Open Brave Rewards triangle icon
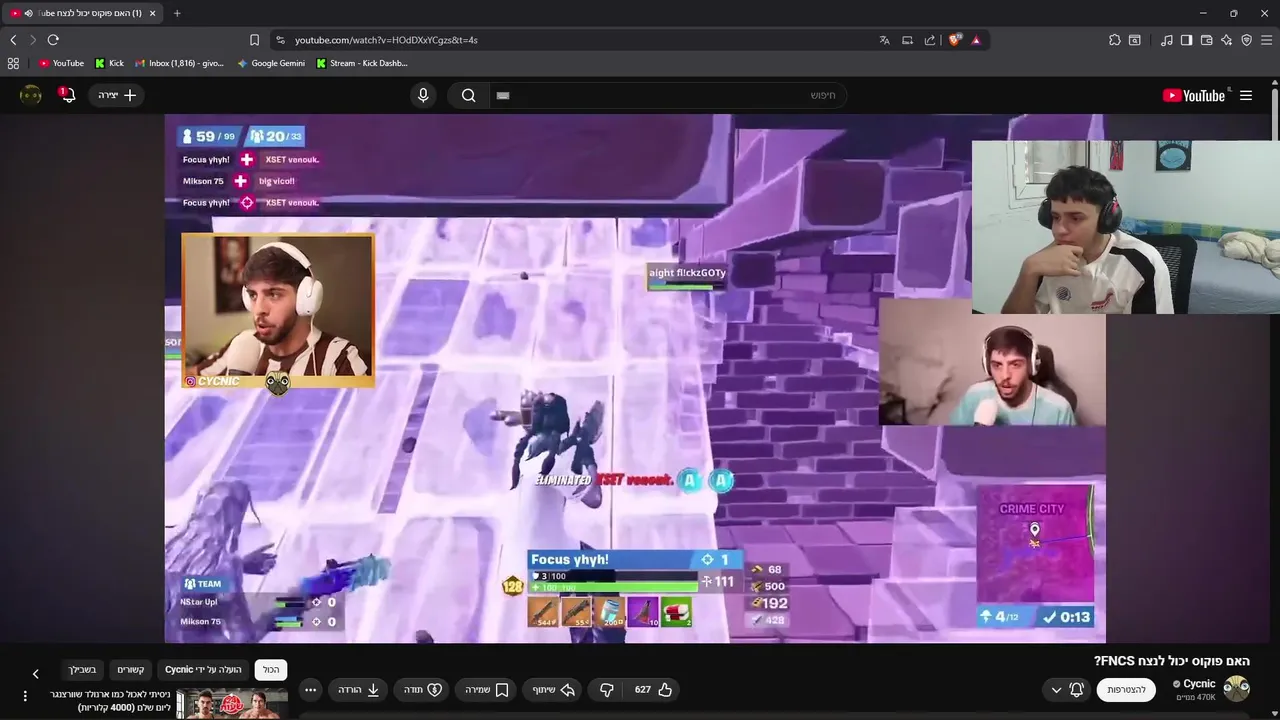Screen dimensions: 1280x720 pos(976,40)
